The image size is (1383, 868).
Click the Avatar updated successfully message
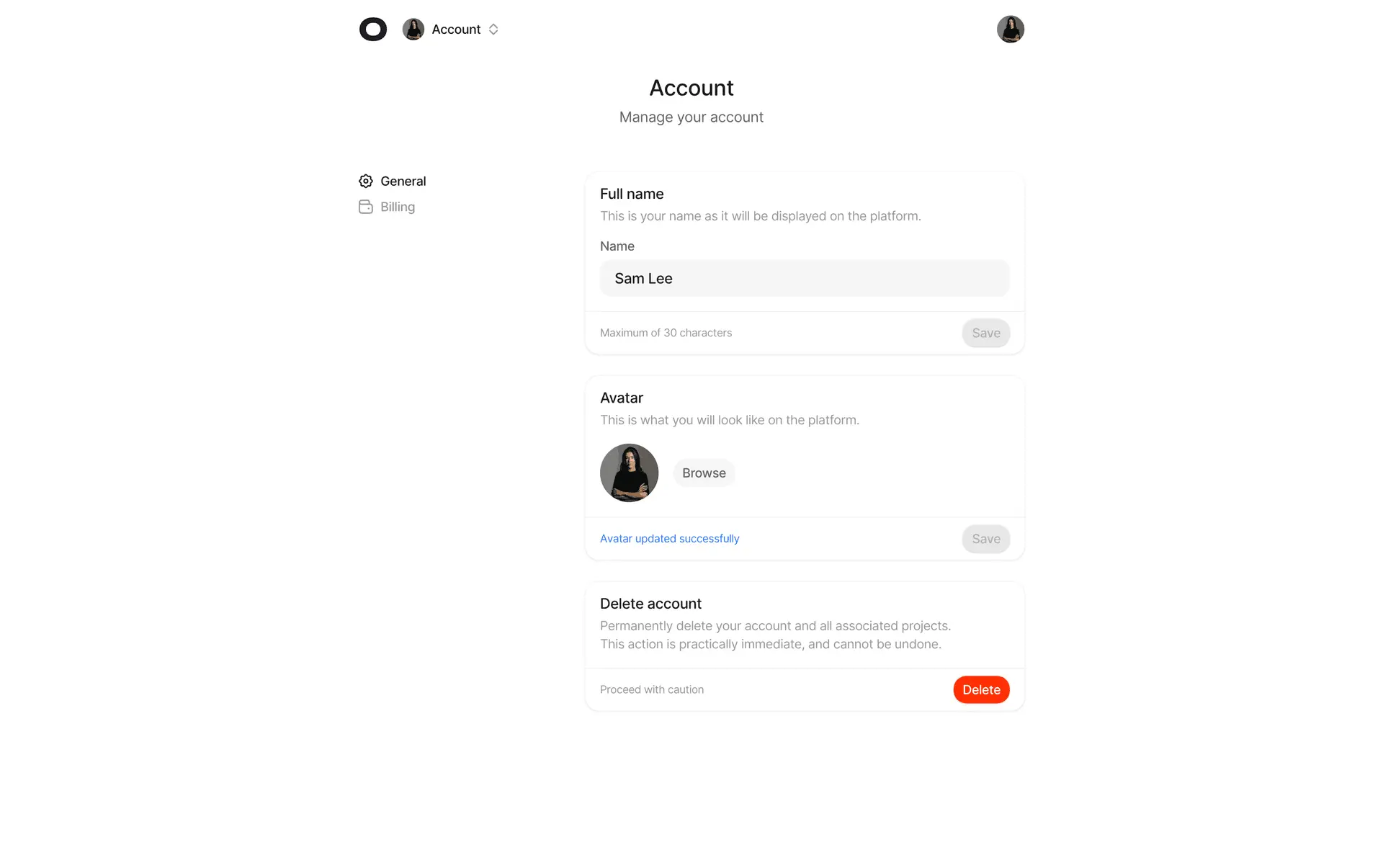point(670,539)
